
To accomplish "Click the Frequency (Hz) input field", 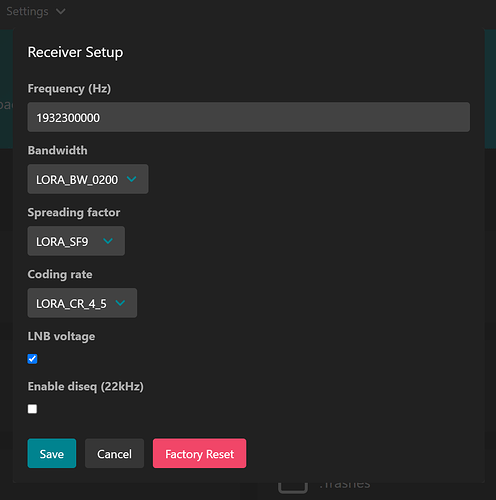I will [x=249, y=117].
